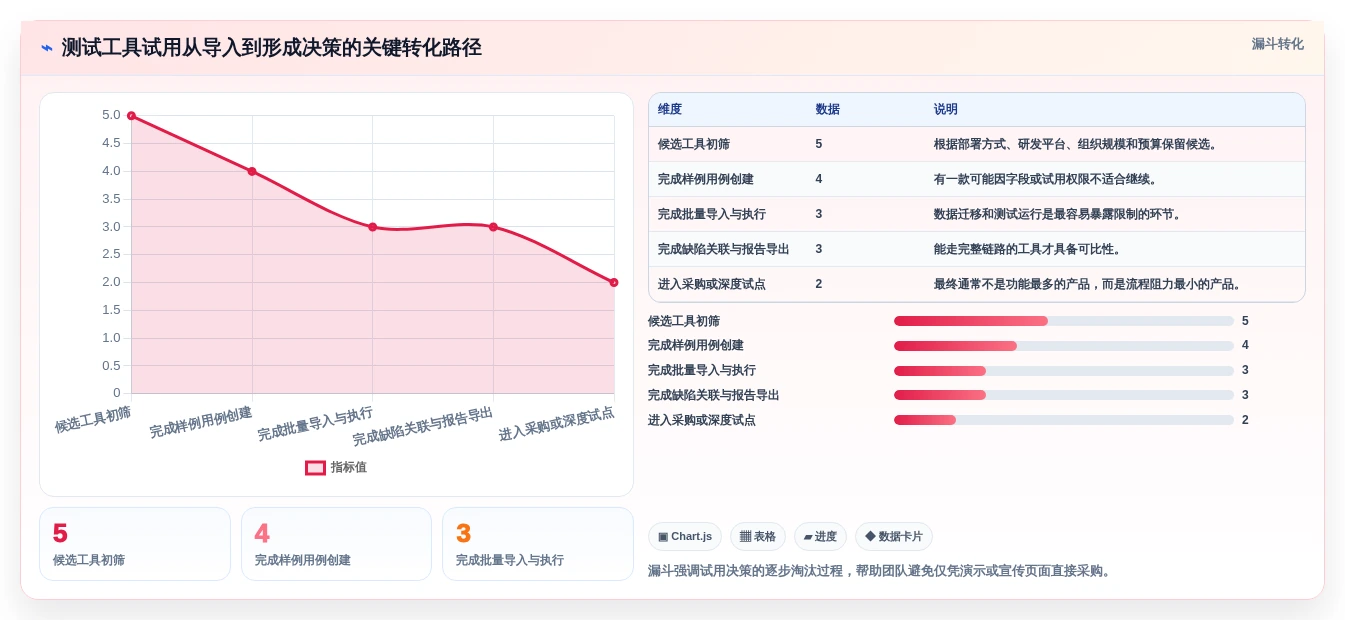The height and width of the screenshot is (620, 1345).
Task: Click the progress bar for 完成样例用例创建
Action: [1064, 346]
